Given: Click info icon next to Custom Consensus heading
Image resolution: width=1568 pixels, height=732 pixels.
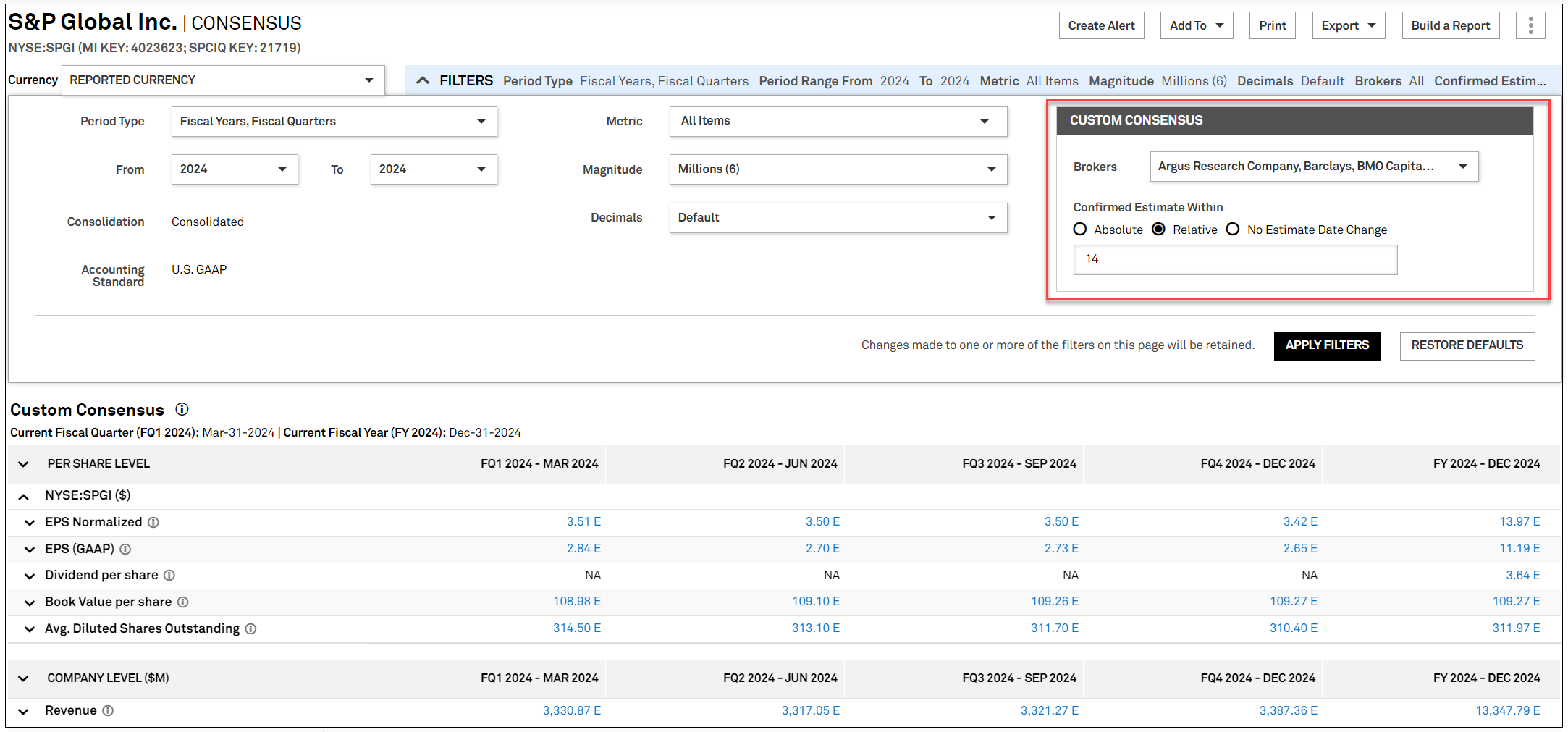Looking at the screenshot, I should pos(182,410).
